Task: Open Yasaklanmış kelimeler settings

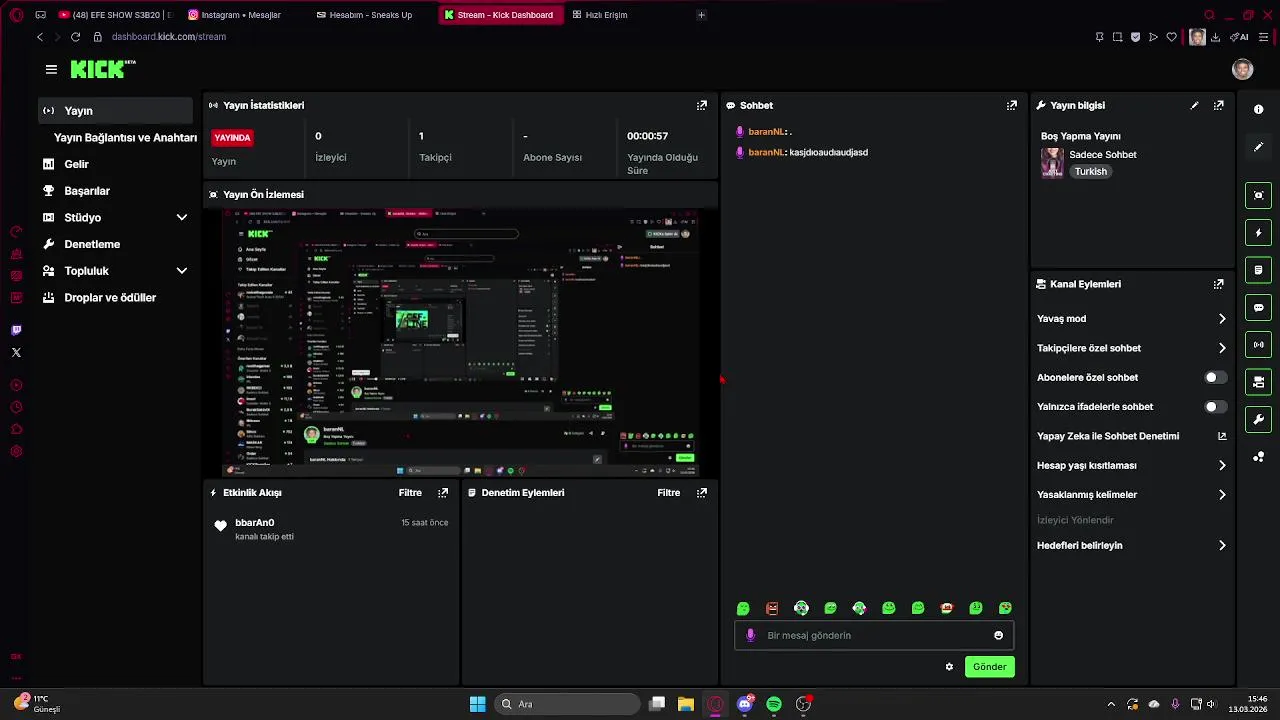Action: pyautogui.click(x=1131, y=494)
